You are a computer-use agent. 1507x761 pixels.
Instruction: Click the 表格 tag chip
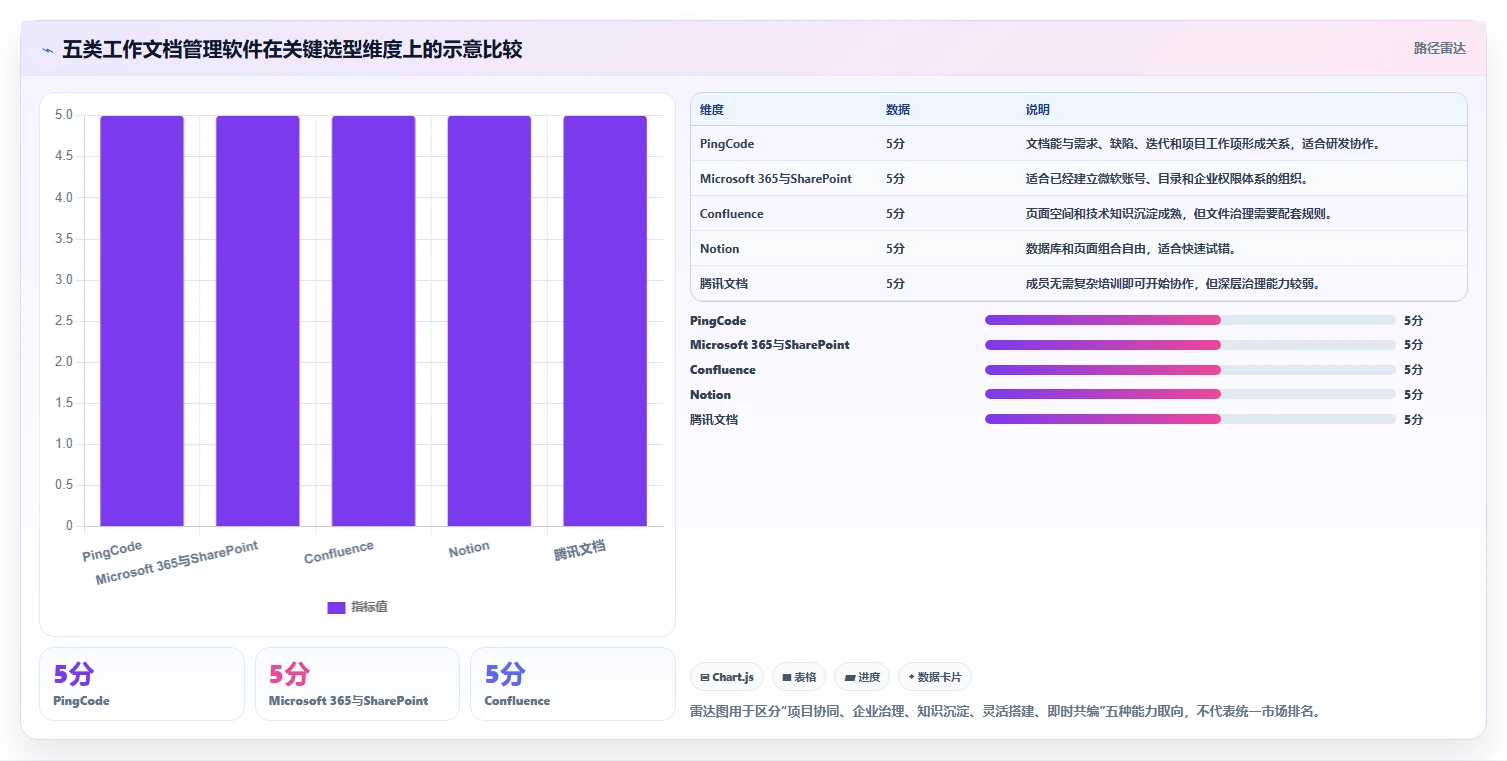[x=799, y=677]
